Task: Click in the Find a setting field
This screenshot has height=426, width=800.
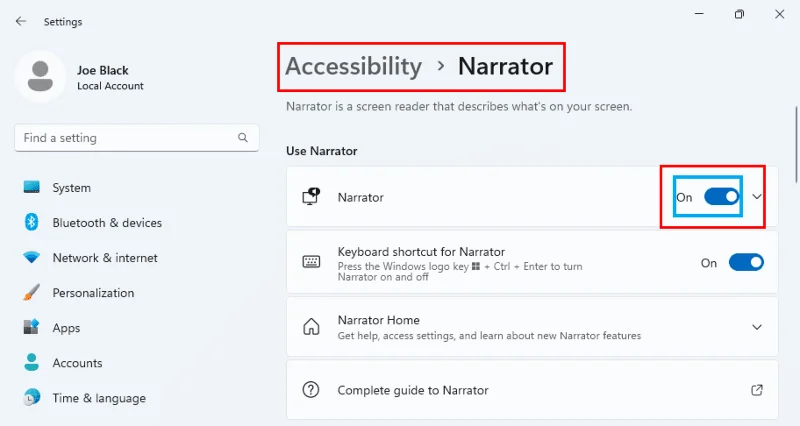Action: 137,138
